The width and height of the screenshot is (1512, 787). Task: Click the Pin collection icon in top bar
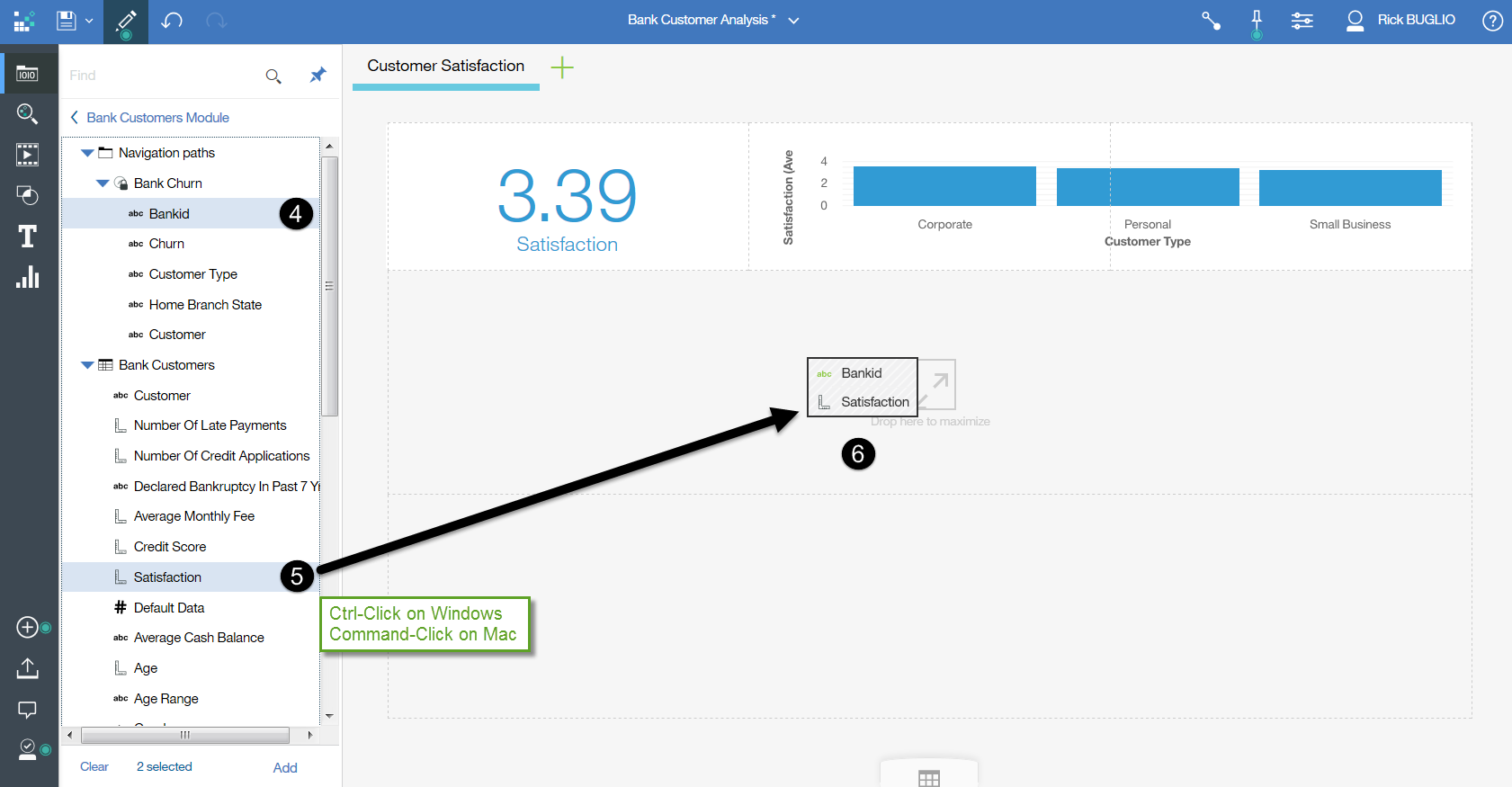(x=1257, y=22)
